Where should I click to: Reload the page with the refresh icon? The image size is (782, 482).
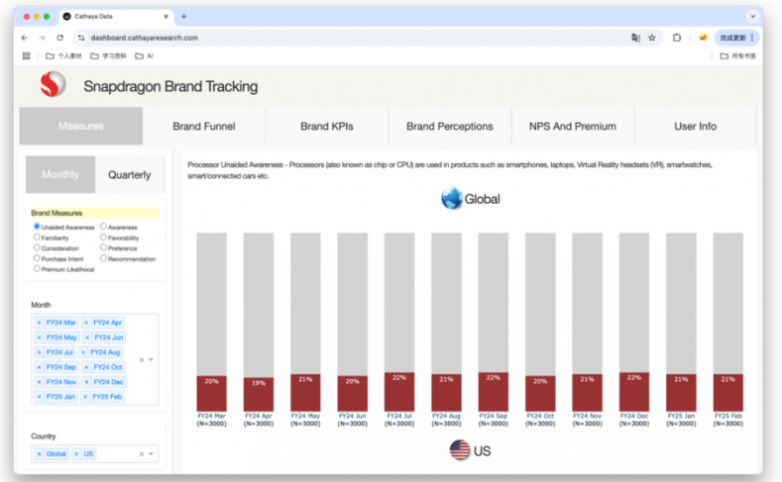59,37
